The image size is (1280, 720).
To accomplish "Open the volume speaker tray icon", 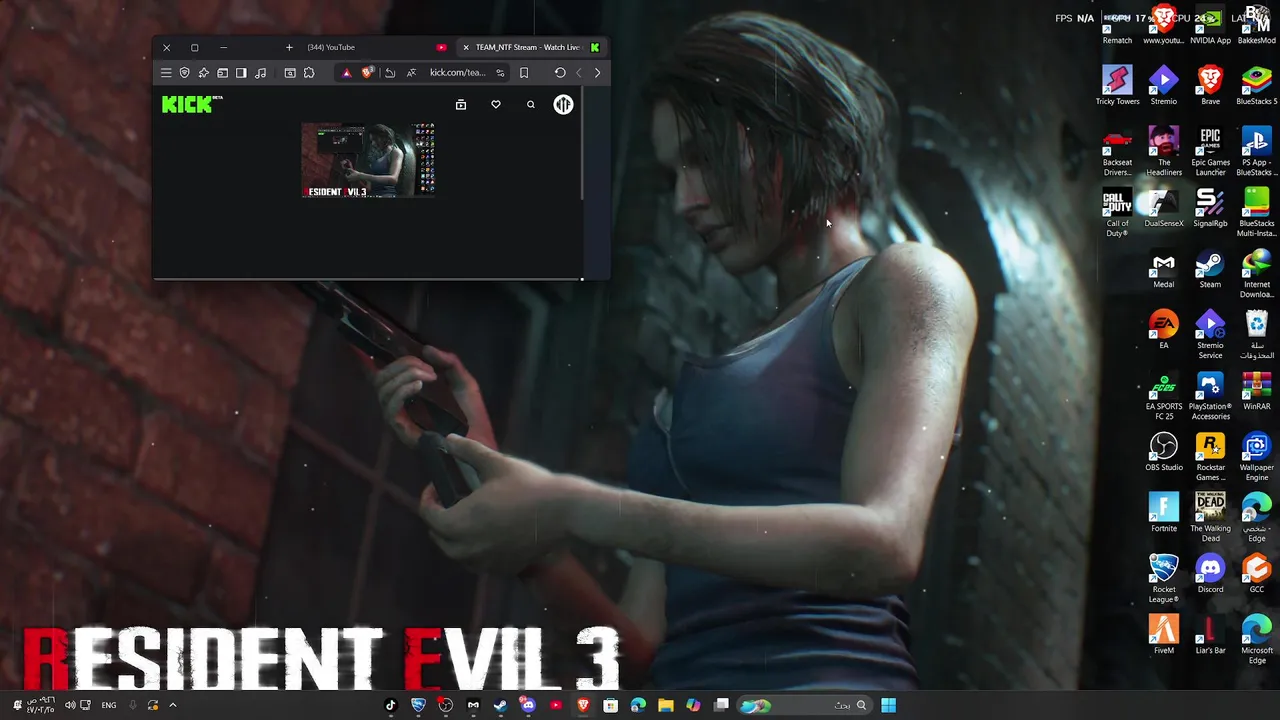I will click(x=70, y=705).
